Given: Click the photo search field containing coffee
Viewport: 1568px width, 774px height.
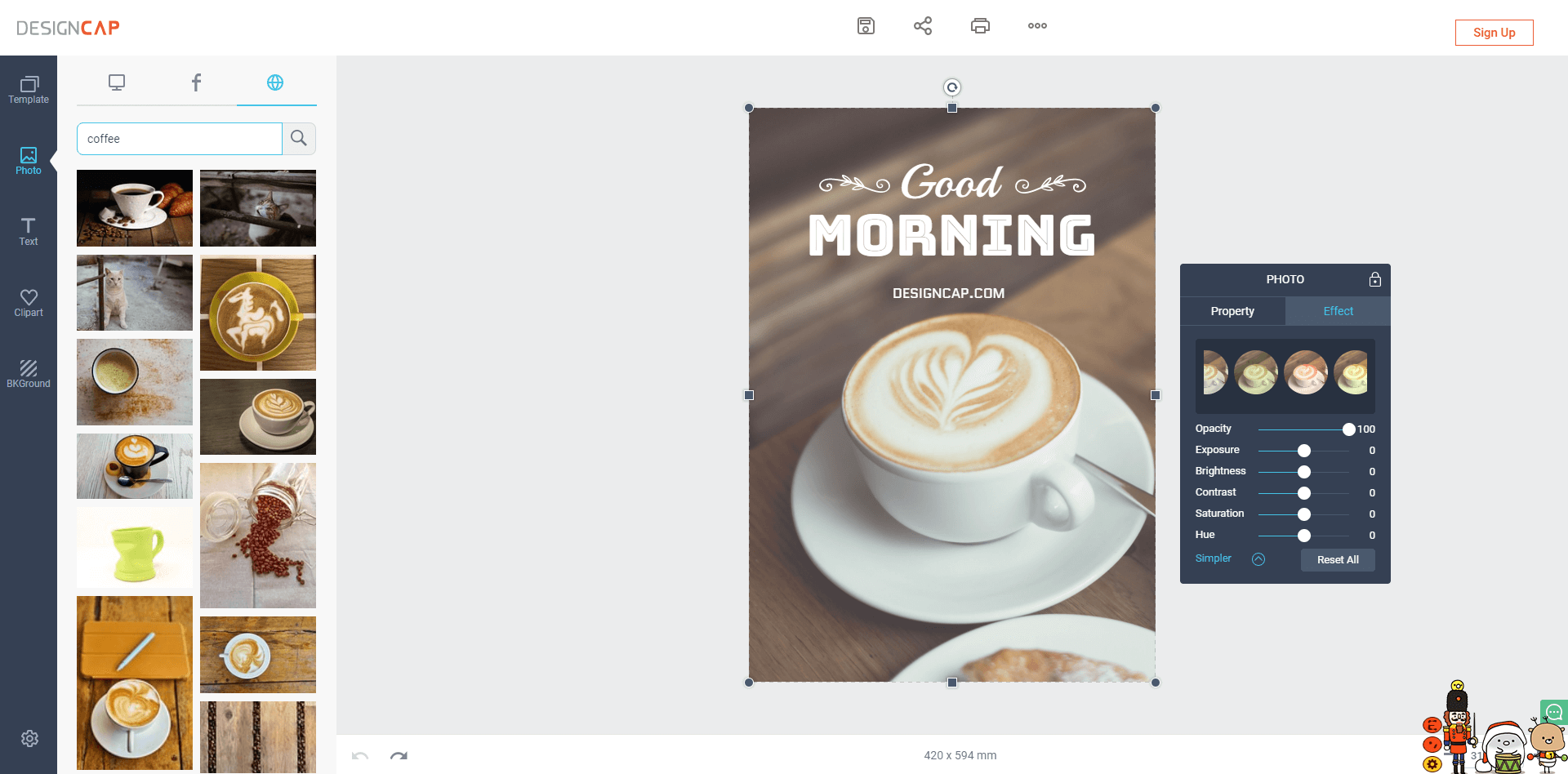Looking at the screenshot, I should point(180,139).
